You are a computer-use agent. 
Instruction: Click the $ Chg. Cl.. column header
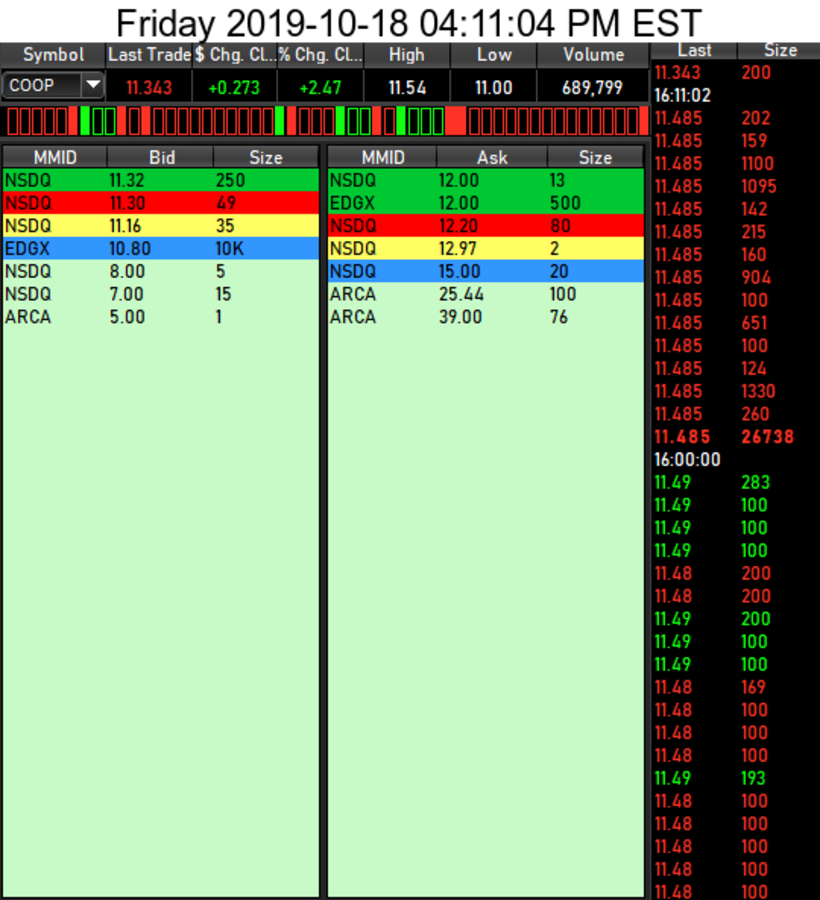[x=235, y=55]
